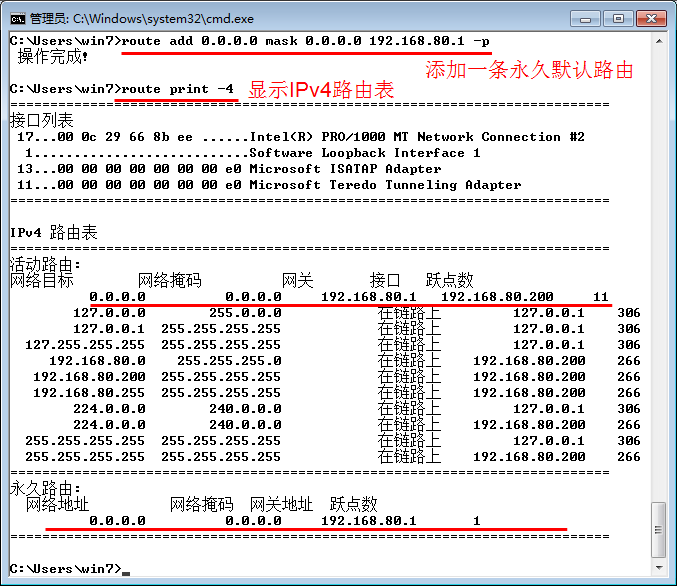Click the Microsoft Teredo Tunneling Adapter line
Image resolution: width=677 pixels, height=586 pixels.
pyautogui.click(x=269, y=185)
